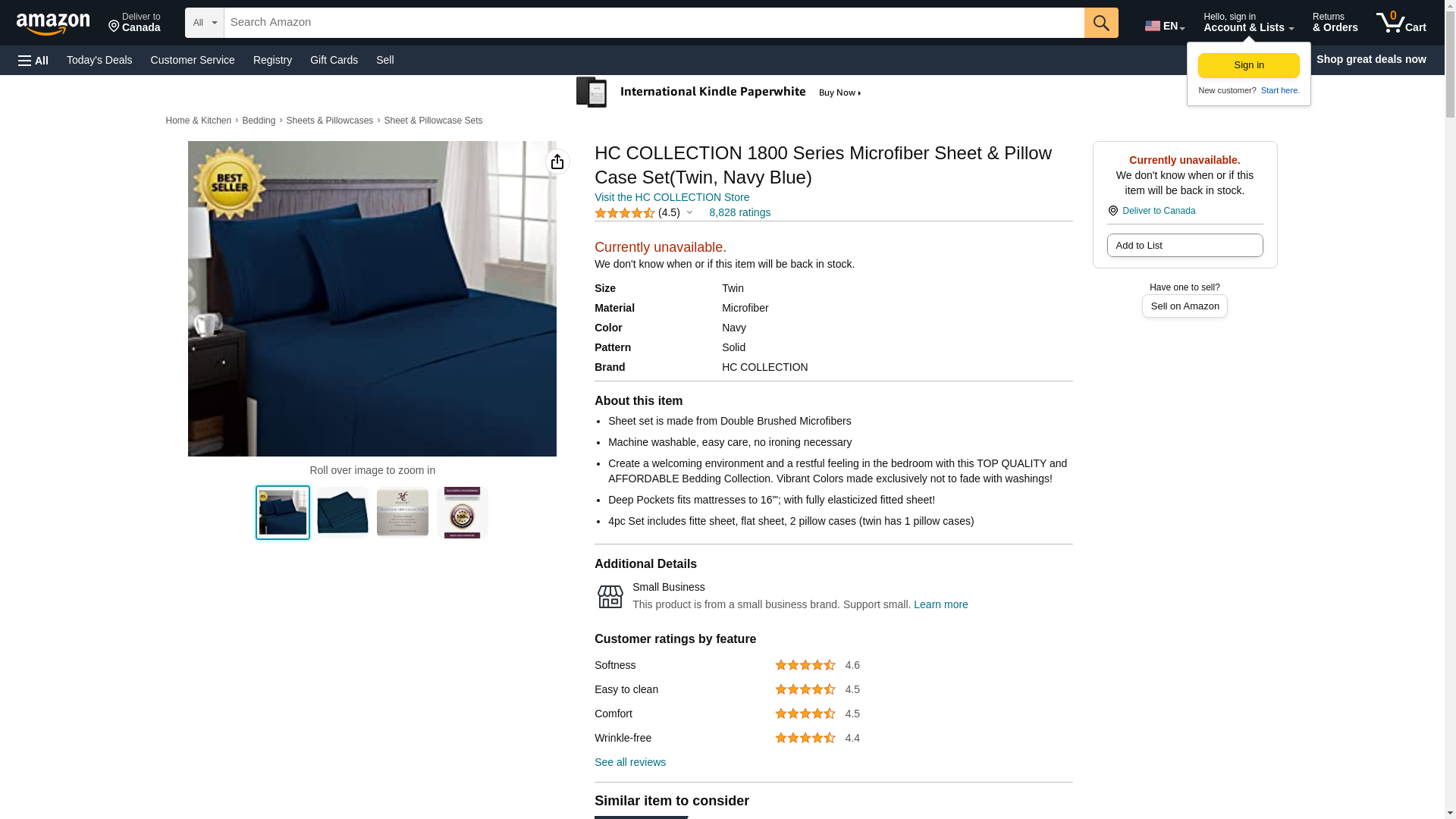1456x819 pixels.
Task: Click into the Search Amazon field
Action: (x=654, y=23)
